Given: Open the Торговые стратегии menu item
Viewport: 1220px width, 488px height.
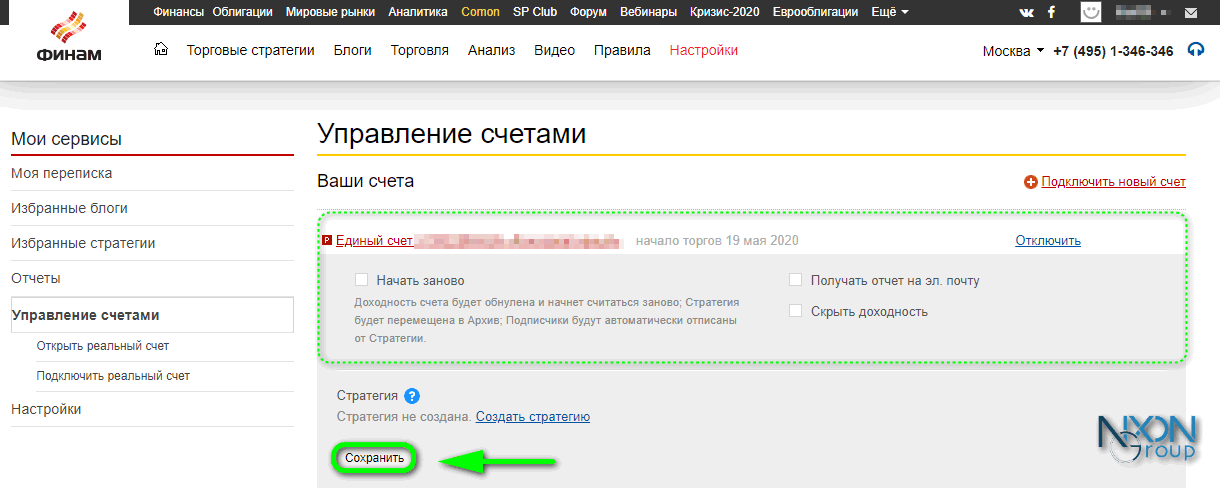Looking at the screenshot, I should (251, 50).
